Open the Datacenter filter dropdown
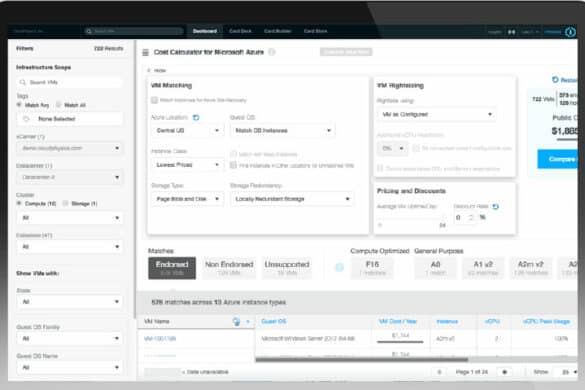 tap(69, 177)
